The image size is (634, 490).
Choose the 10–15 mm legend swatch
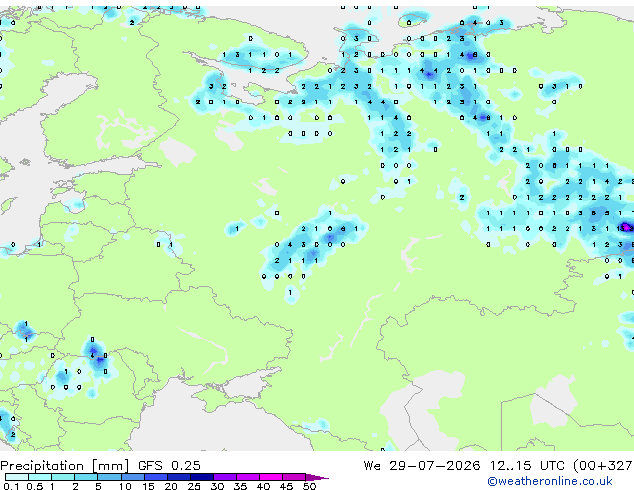(x=132, y=477)
